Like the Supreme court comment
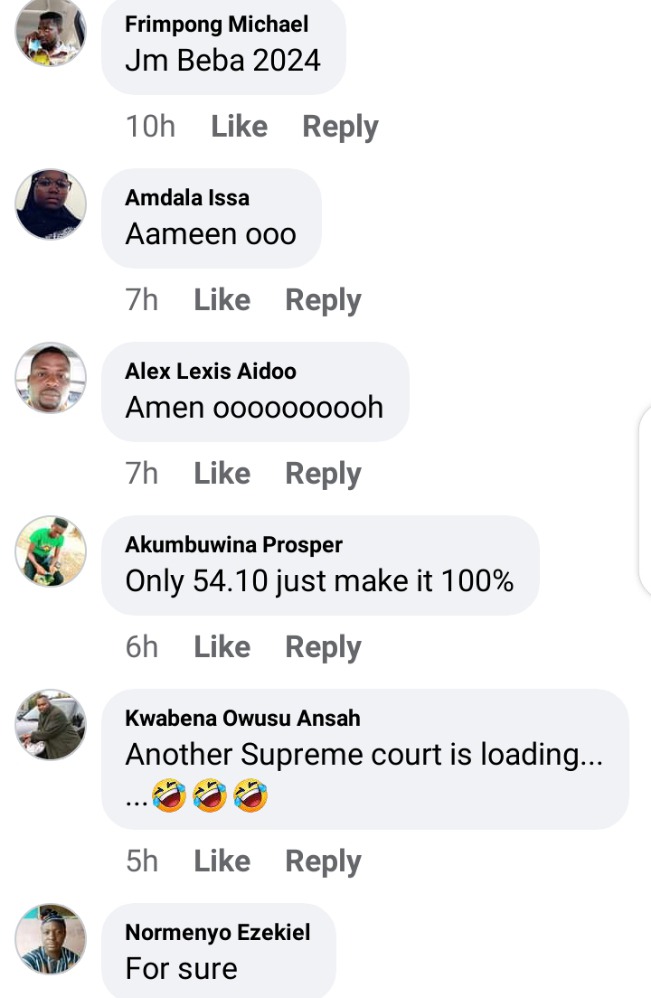Viewport: 651px width, 998px height. coord(222,861)
